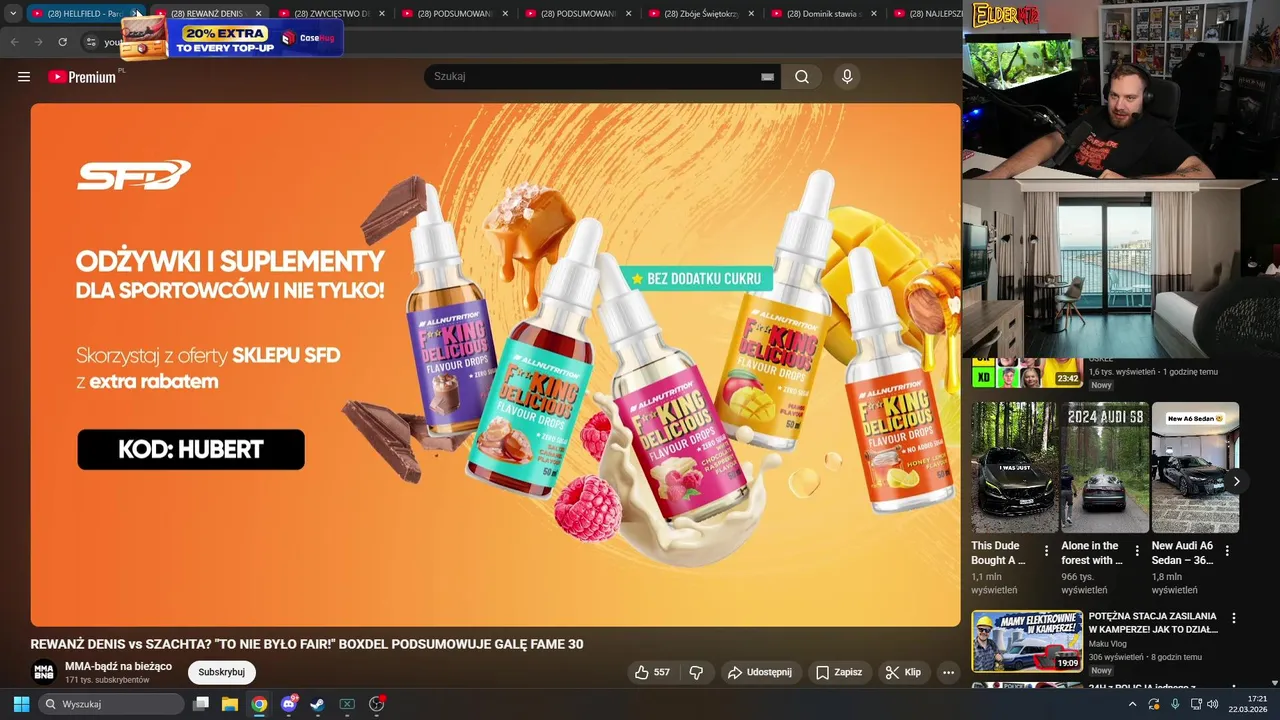Viewport: 1280px width, 720px height.
Task: Open Task View on the taskbar
Action: [x=201, y=704]
